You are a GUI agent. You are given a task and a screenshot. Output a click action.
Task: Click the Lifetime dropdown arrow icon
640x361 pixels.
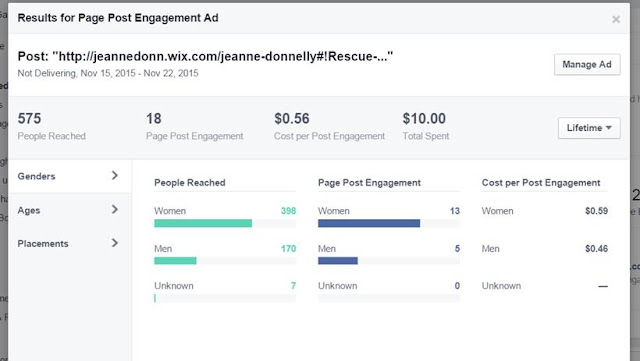609,128
